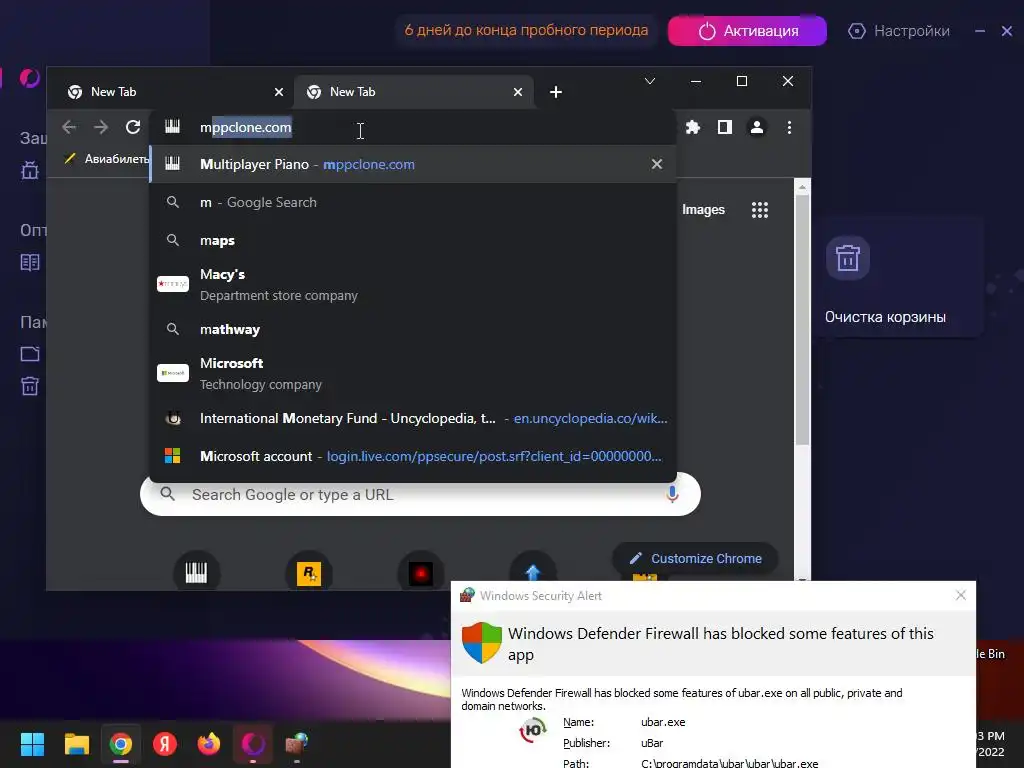Click the Активация activation button
The width and height of the screenshot is (1024, 768).
point(747,31)
